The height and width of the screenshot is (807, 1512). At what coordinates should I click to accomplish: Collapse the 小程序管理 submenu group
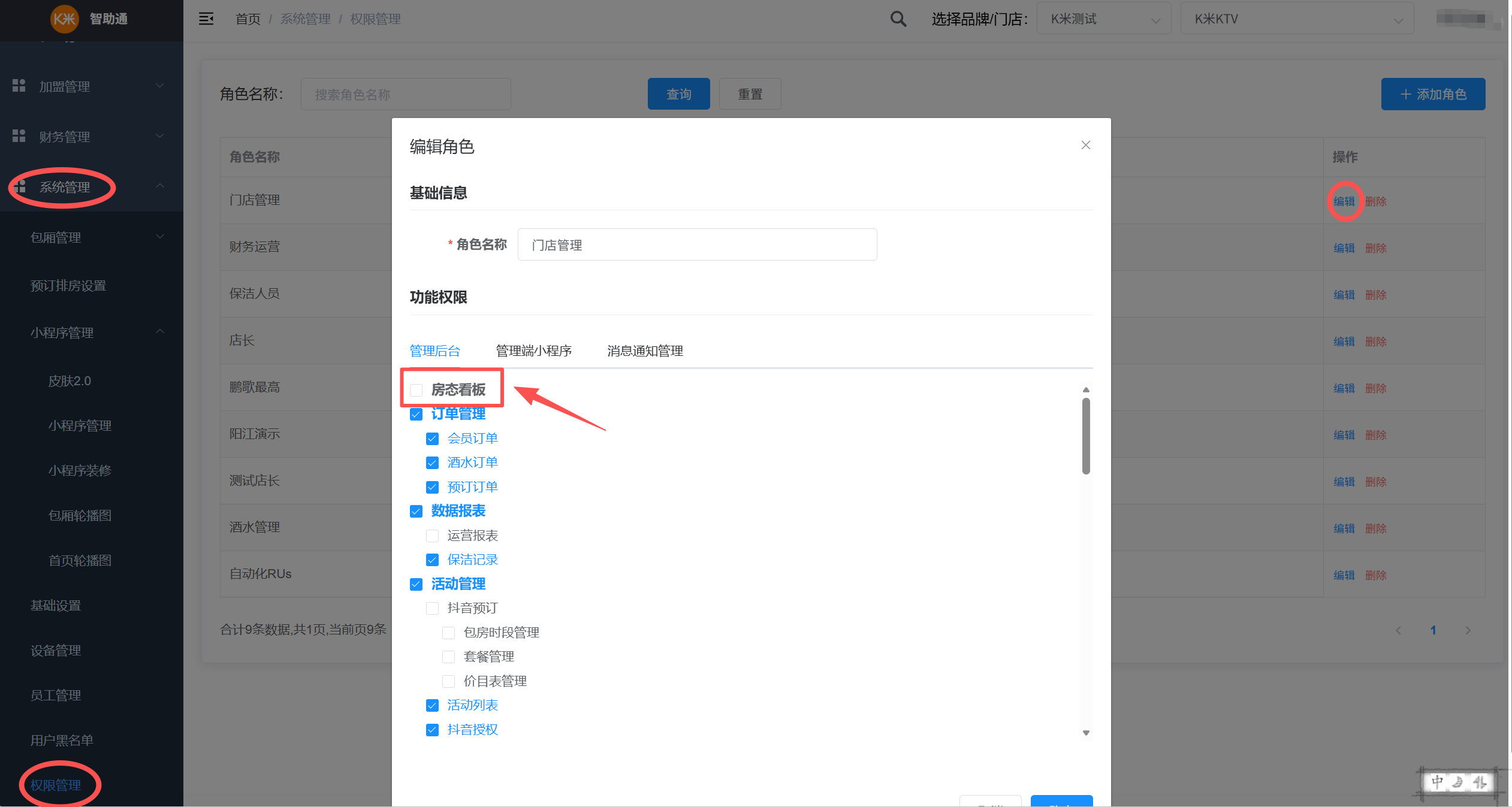[x=92, y=333]
